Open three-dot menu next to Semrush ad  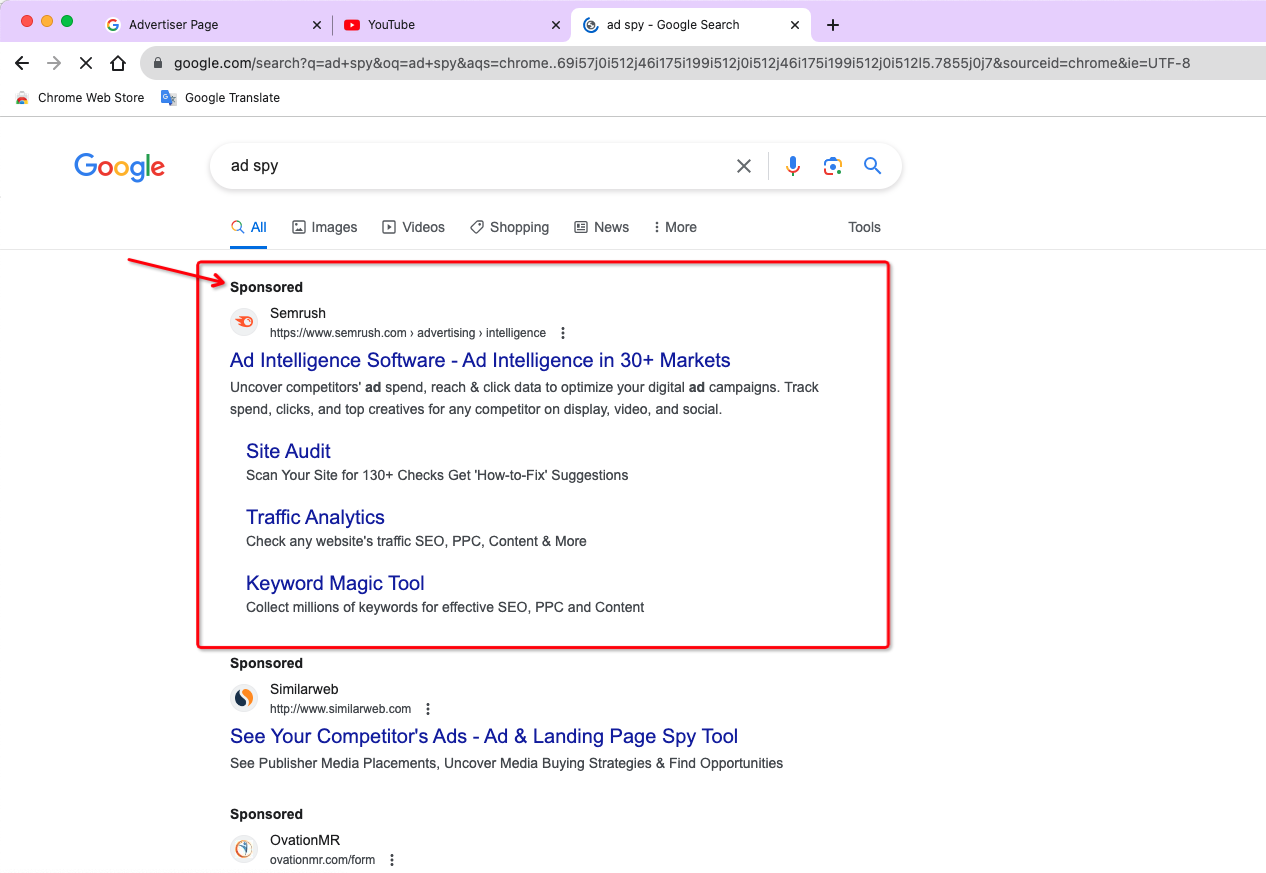(x=563, y=332)
